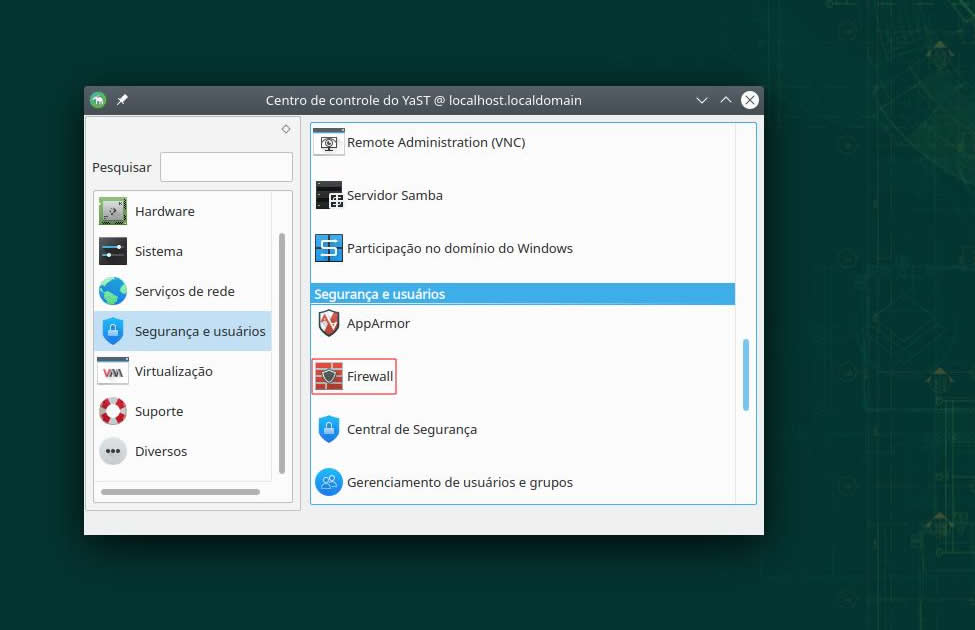Open Gerenciamento de usuários e grupos
The width and height of the screenshot is (975, 630).
459,482
